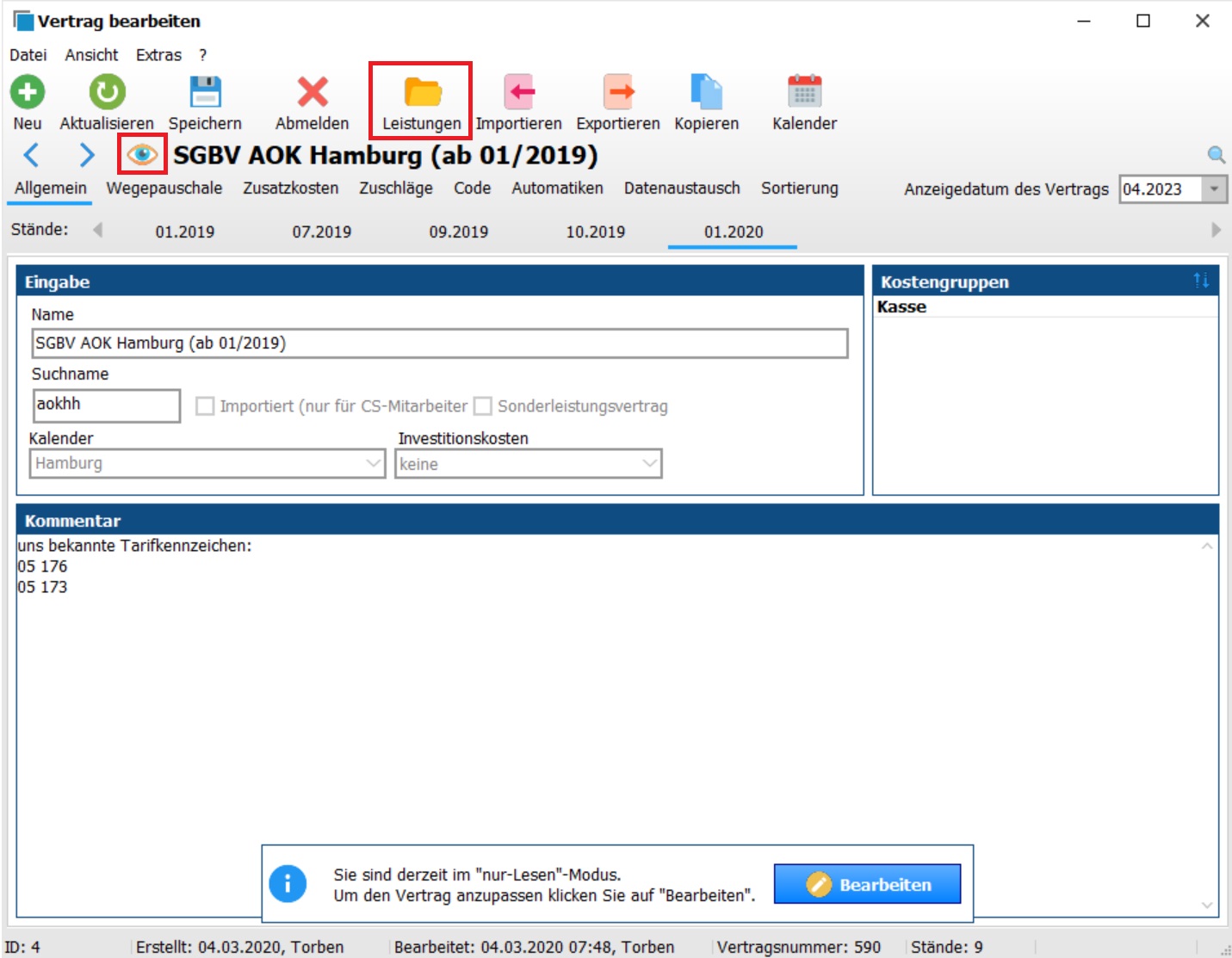
Task: Click the ID: 4 status bar entry
Action: tap(22, 947)
